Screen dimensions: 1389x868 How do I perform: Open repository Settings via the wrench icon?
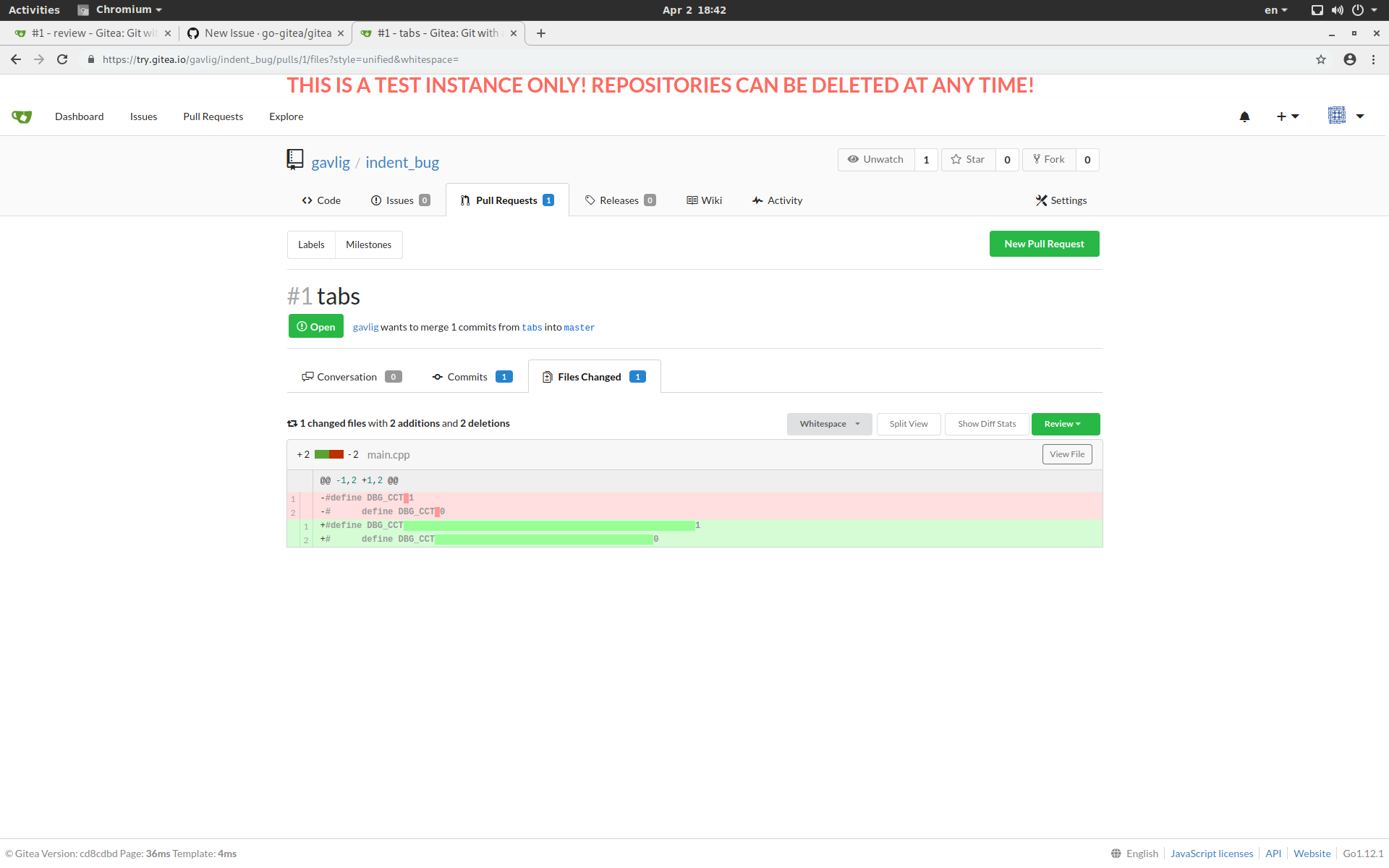(1061, 200)
